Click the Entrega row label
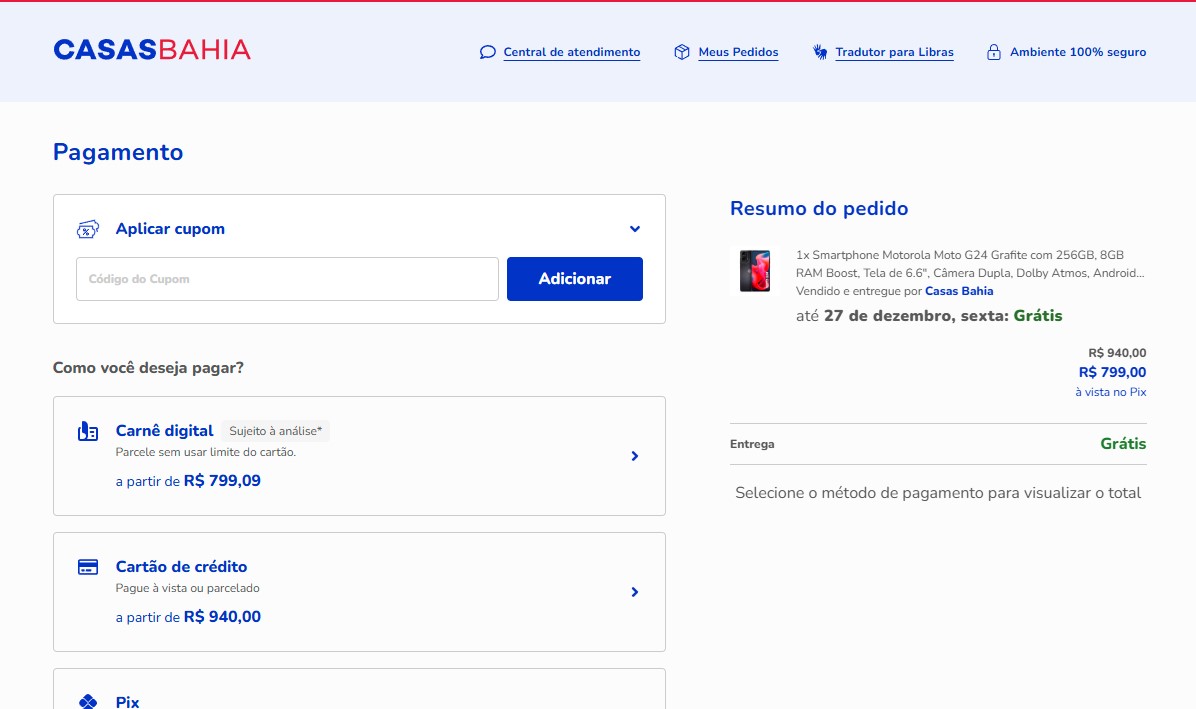Image resolution: width=1196 pixels, height=709 pixels. pyautogui.click(x=752, y=444)
